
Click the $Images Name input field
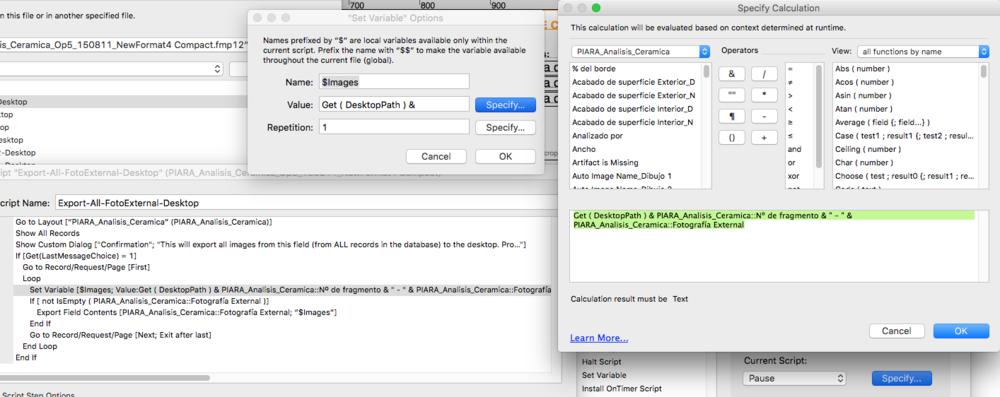tap(394, 81)
